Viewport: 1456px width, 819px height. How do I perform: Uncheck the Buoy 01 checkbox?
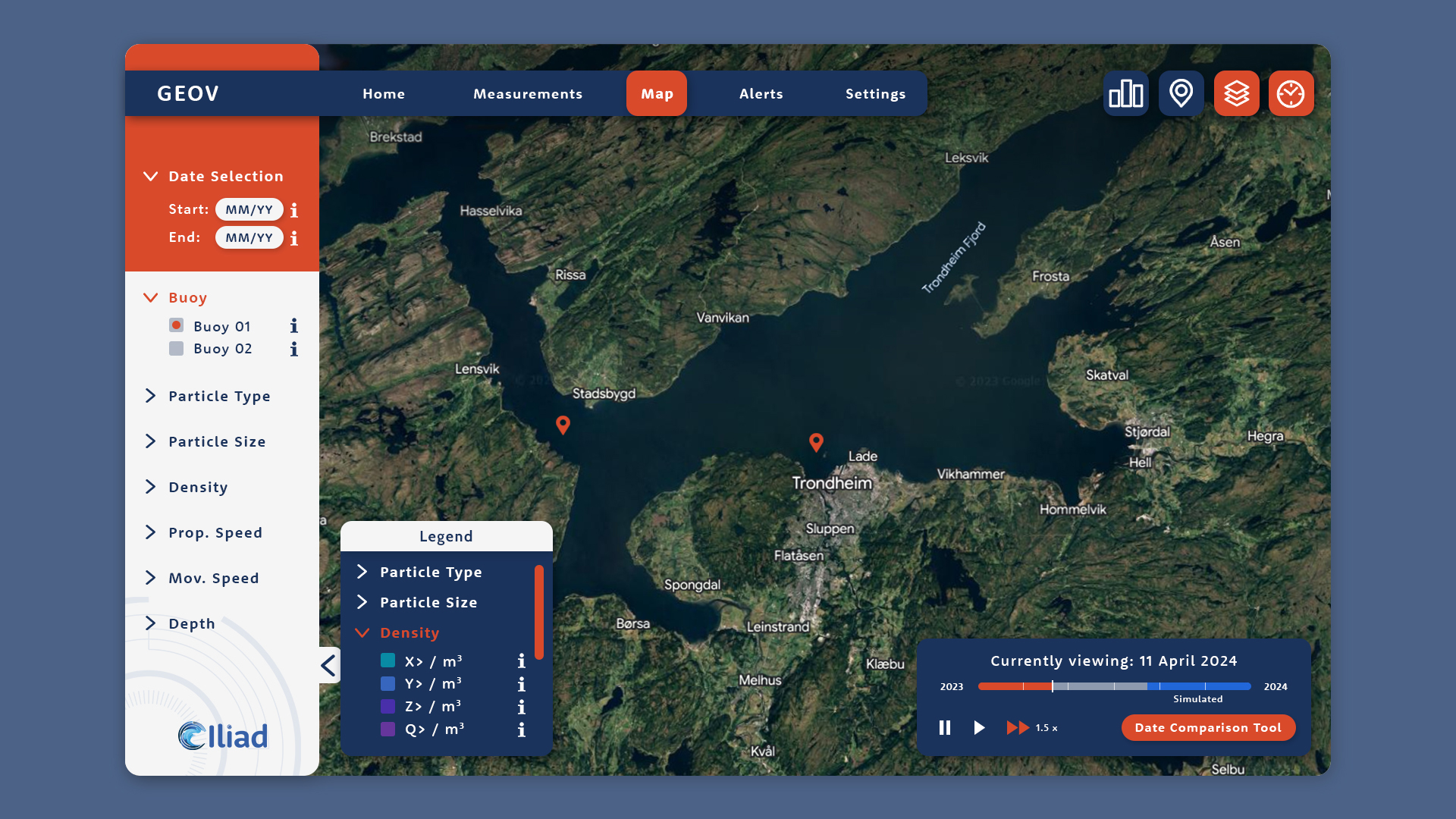click(x=176, y=325)
